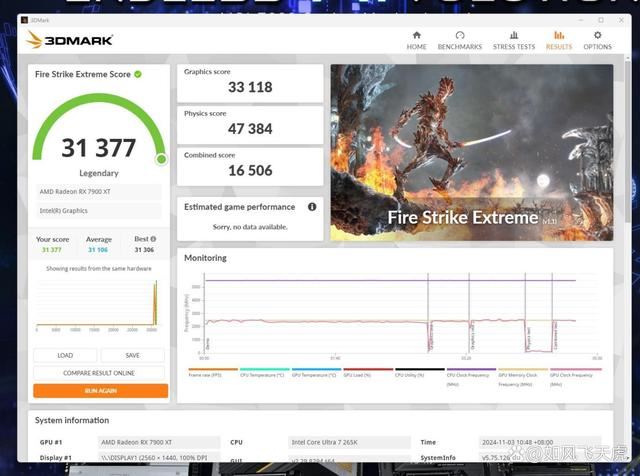Screen dimensions: 640x476
Task: Click the green gauge end-point knob
Action: tap(162, 159)
